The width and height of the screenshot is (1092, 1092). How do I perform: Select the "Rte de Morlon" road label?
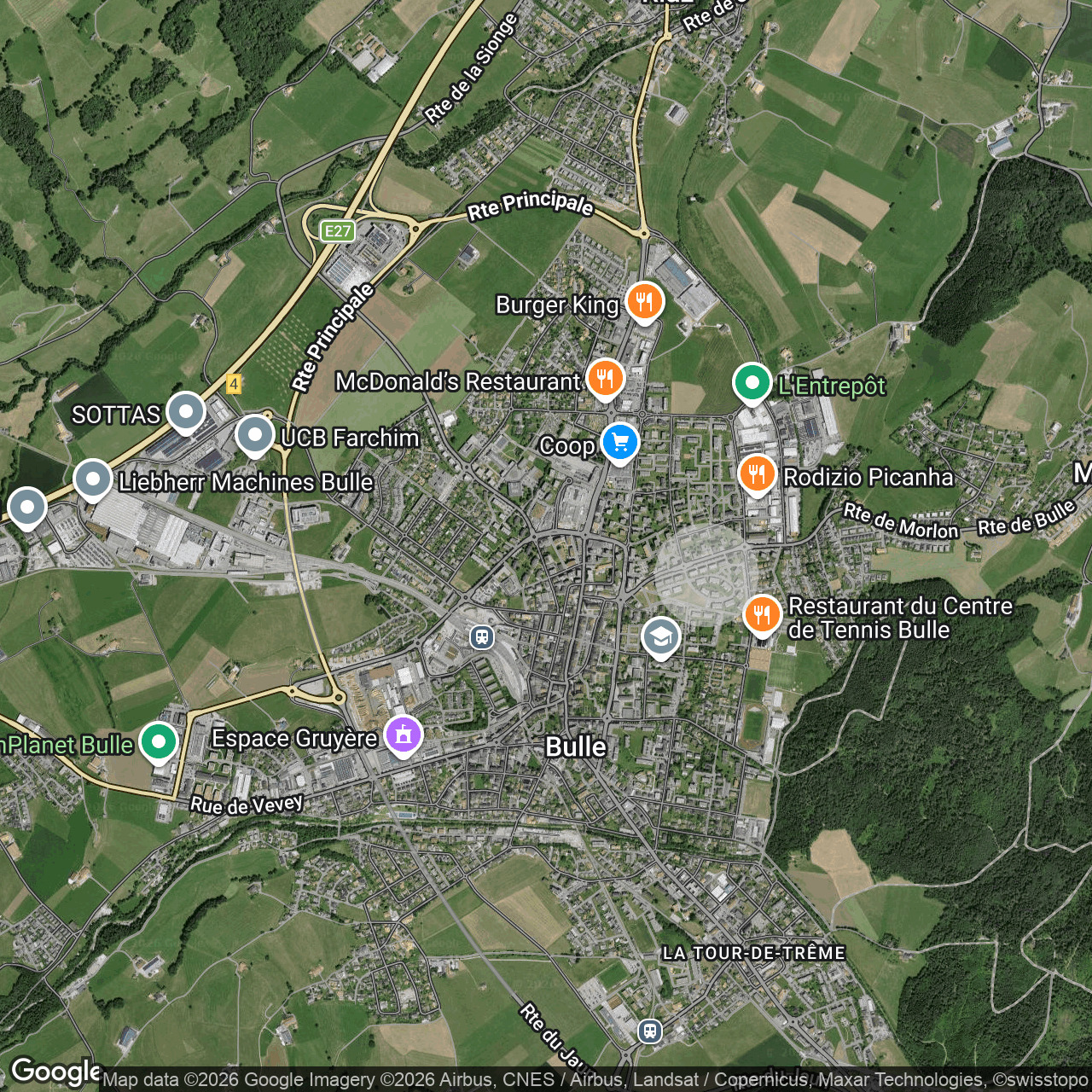901,521
